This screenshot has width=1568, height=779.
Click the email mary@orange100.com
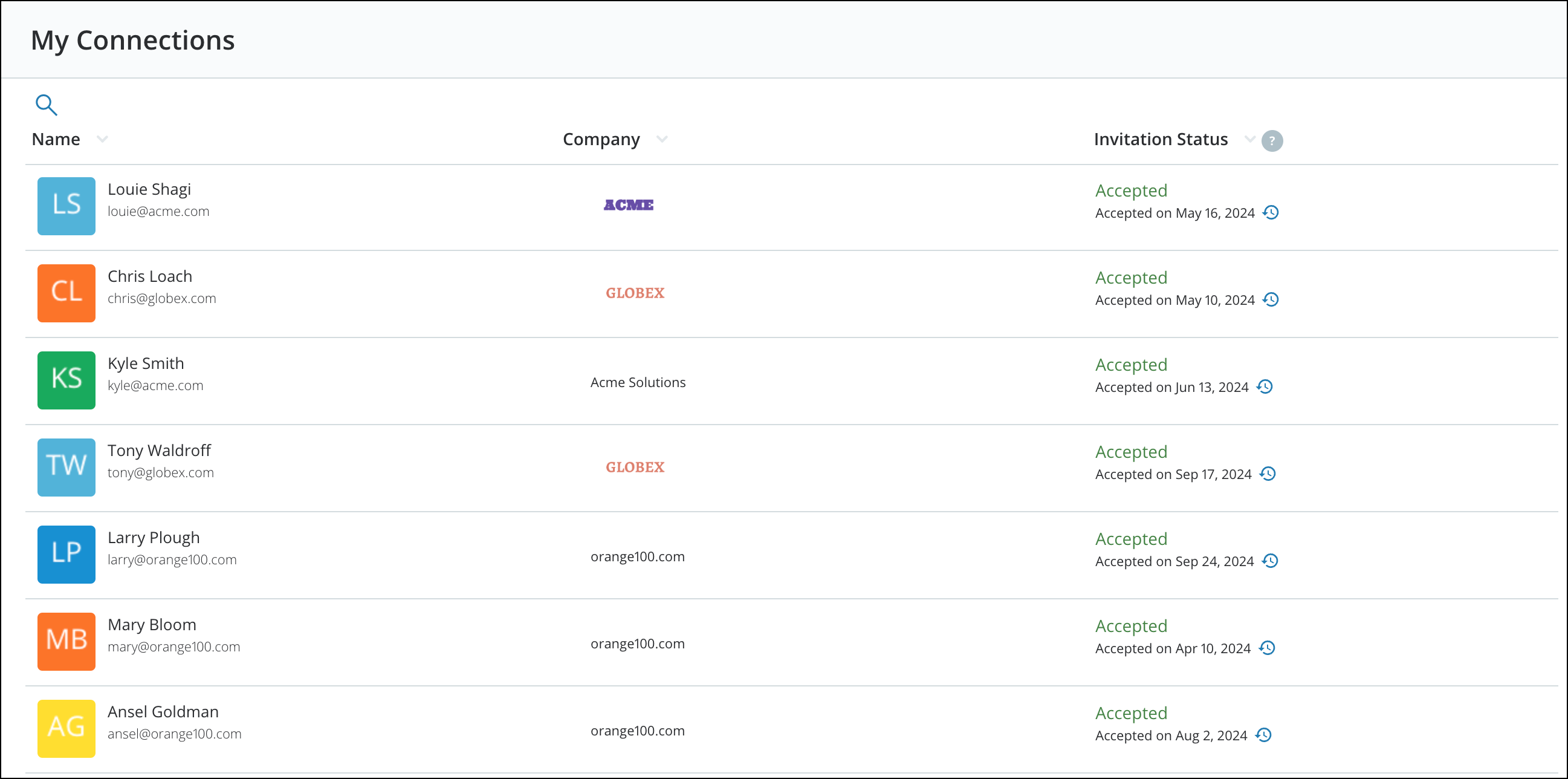pyautogui.click(x=173, y=647)
